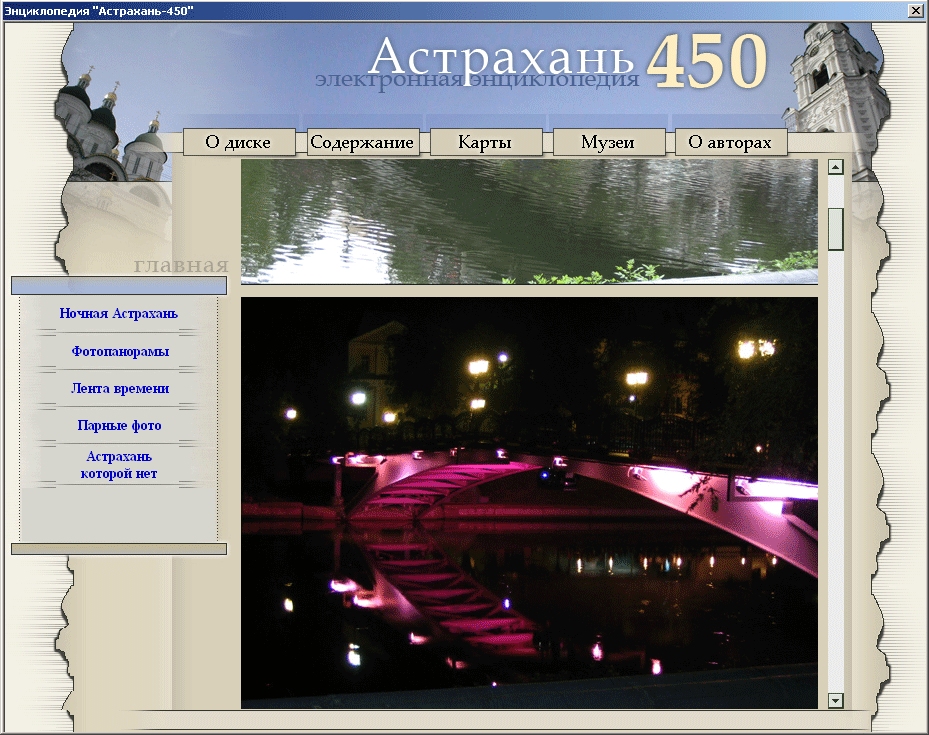
Task: Open the «О авторах» tab
Action: [731, 142]
